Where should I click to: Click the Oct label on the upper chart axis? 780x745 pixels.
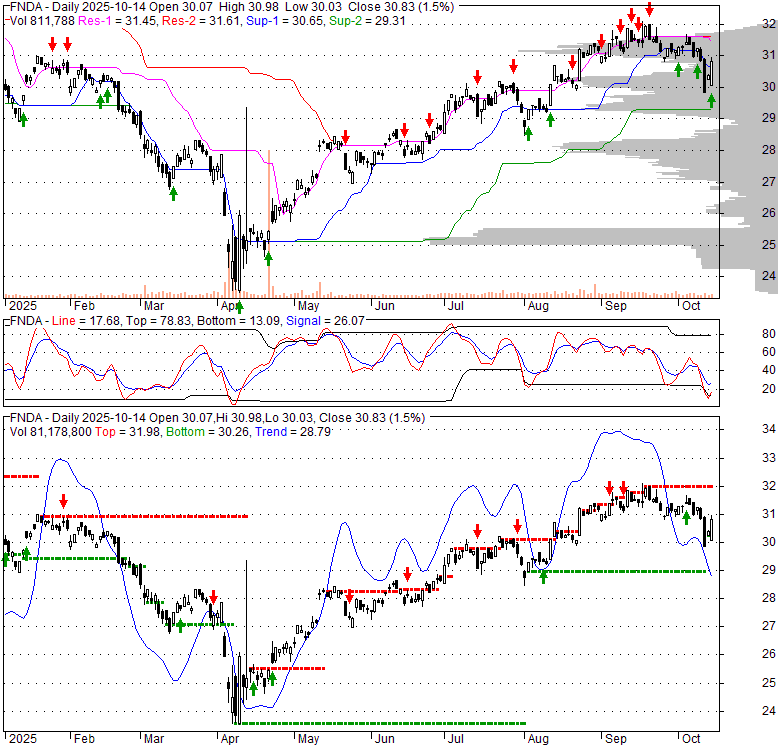691,305
